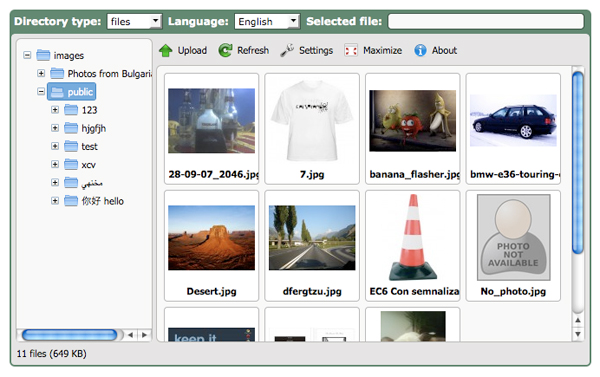Select the 28-09-07_2046.jpg thumbnail
Screen dimensions: 600x377
(212, 129)
